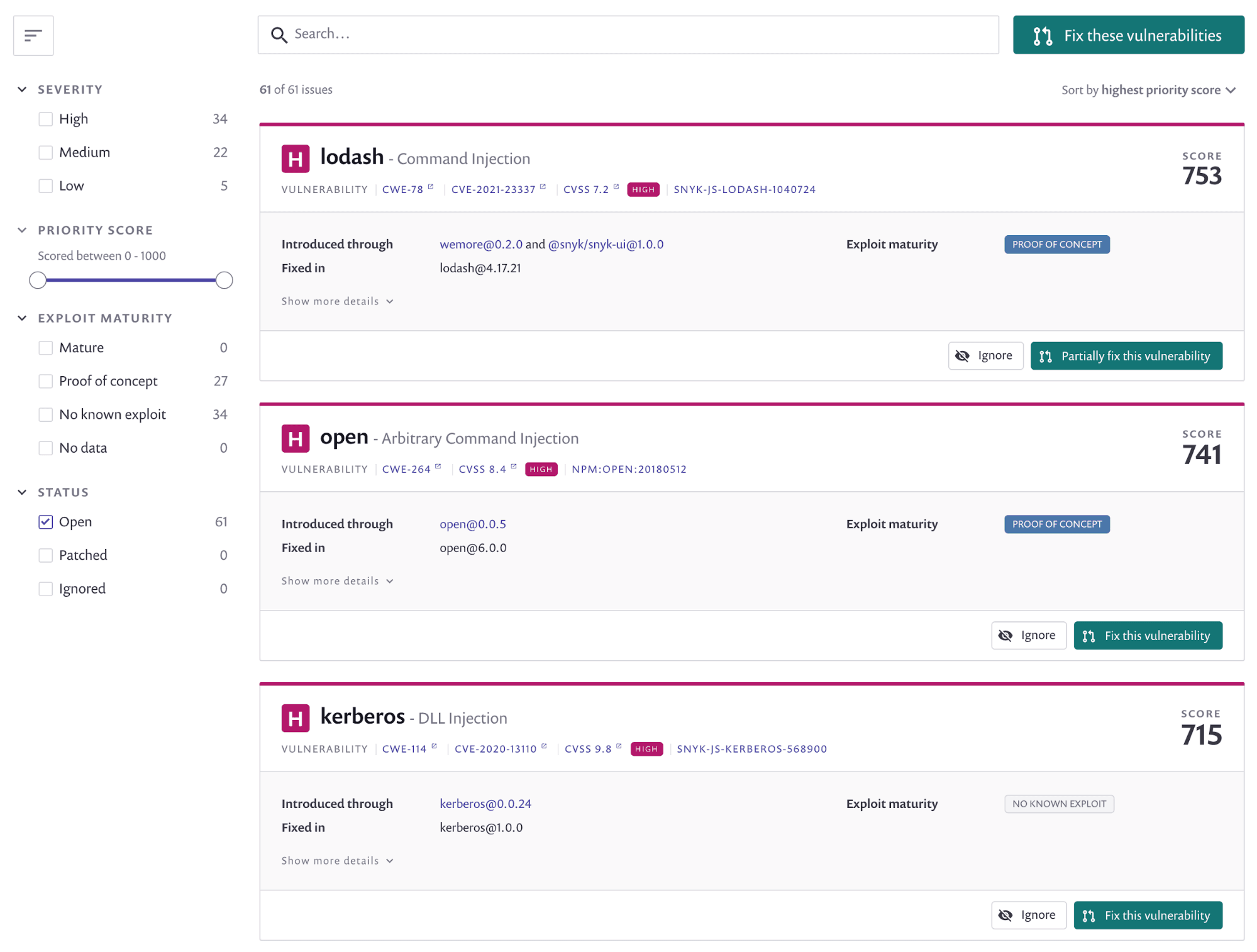Enable the Proof of concept exploit filter

(46, 380)
